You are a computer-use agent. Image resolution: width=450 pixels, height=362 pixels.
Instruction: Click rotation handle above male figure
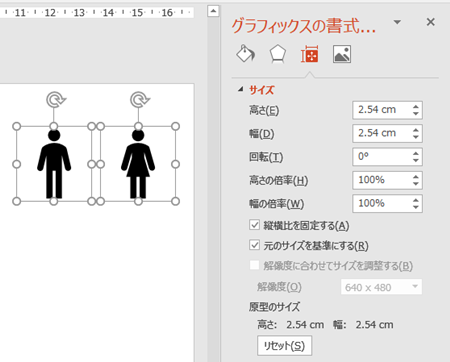pos(55,100)
